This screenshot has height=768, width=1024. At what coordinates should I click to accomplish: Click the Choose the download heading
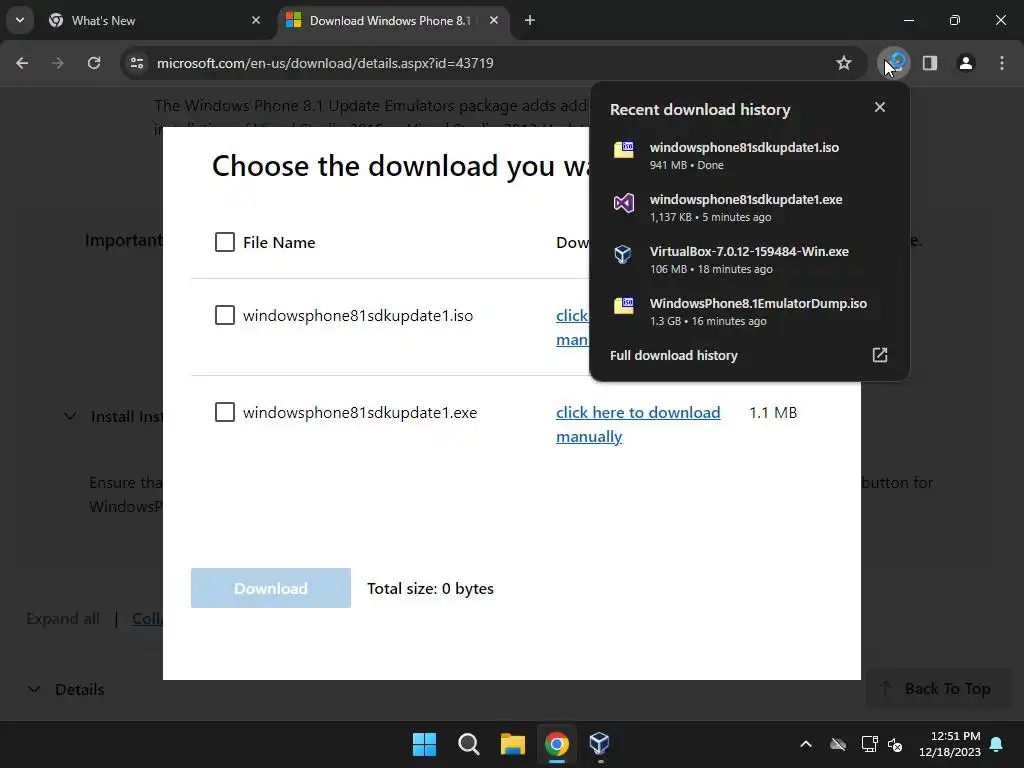tap(400, 166)
